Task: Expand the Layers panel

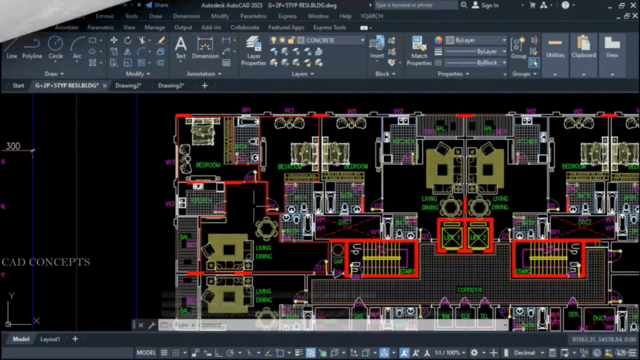Action: click(x=302, y=74)
